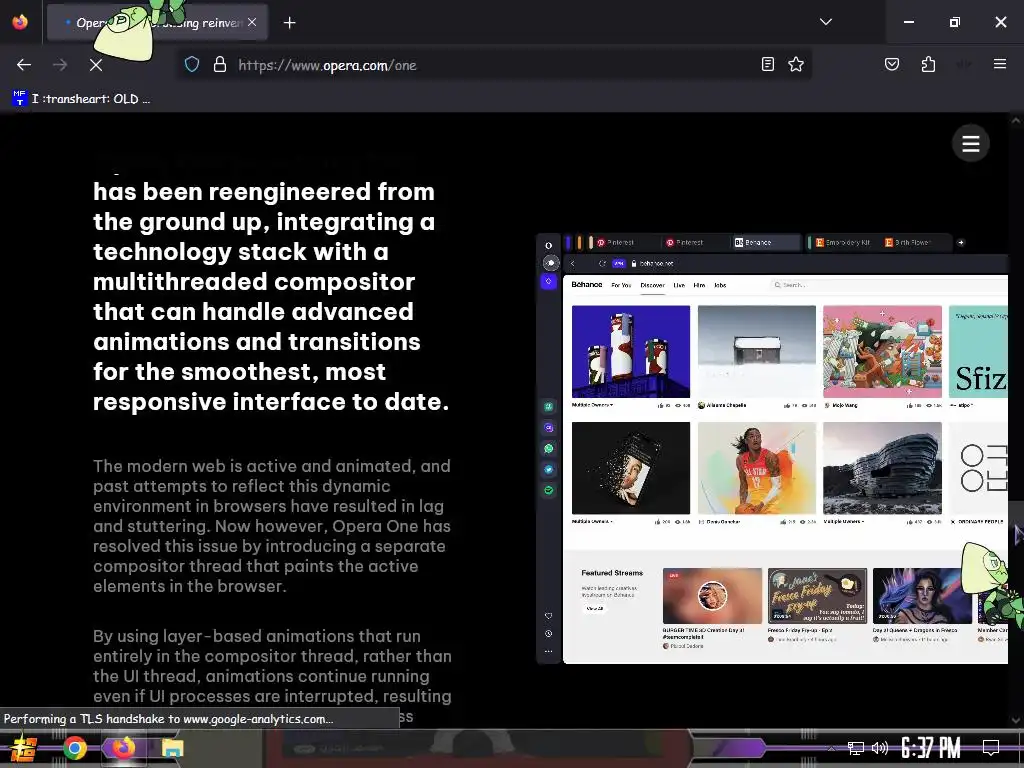Image resolution: width=1024 pixels, height=768 pixels.
Task: Open the Pocket save icon
Action: coord(891,64)
